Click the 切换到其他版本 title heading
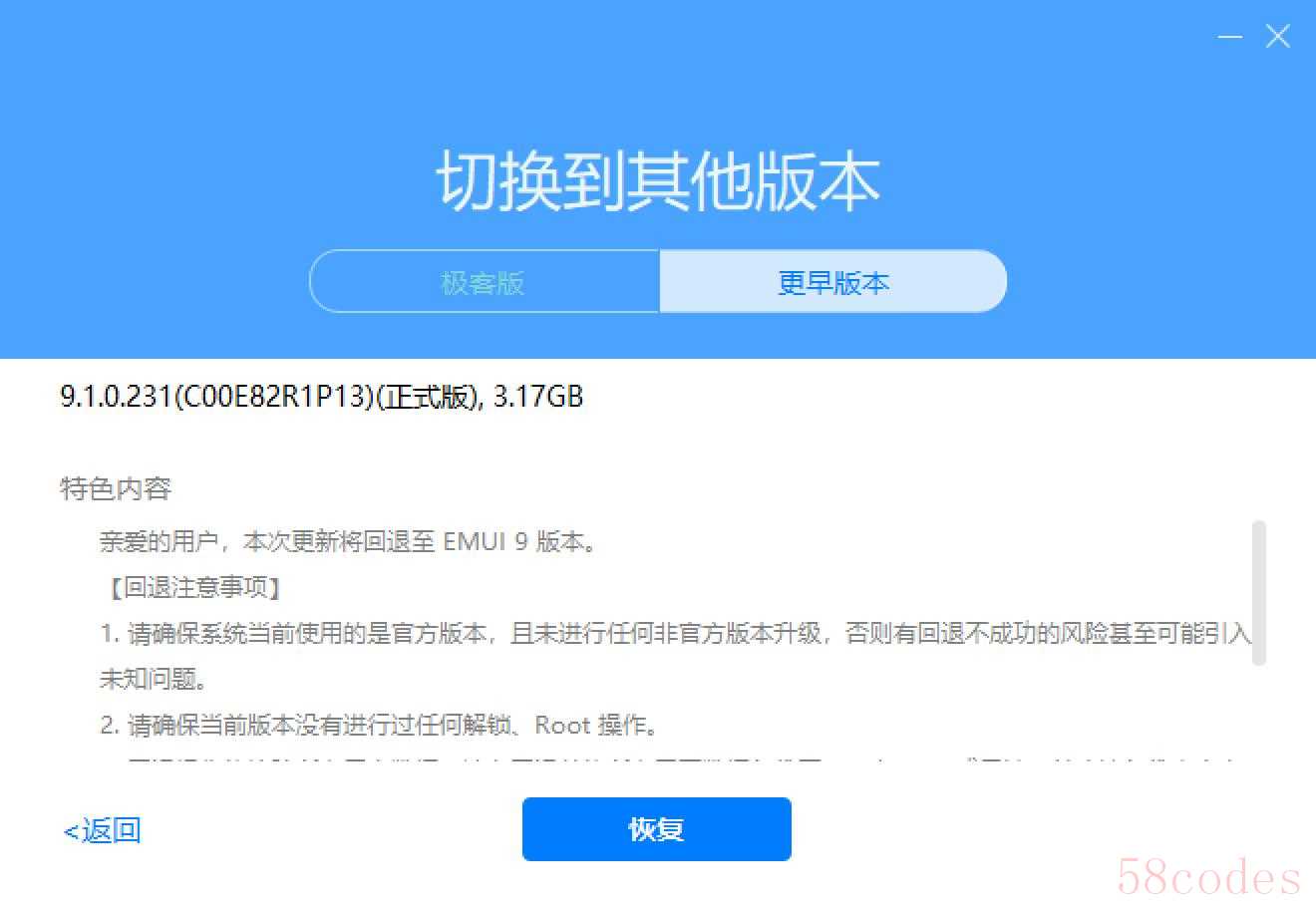This screenshot has height=907, width=1316. [x=657, y=181]
